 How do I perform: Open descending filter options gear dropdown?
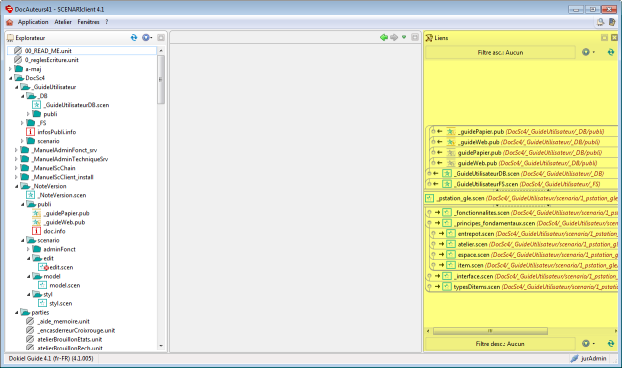[x=588, y=343]
